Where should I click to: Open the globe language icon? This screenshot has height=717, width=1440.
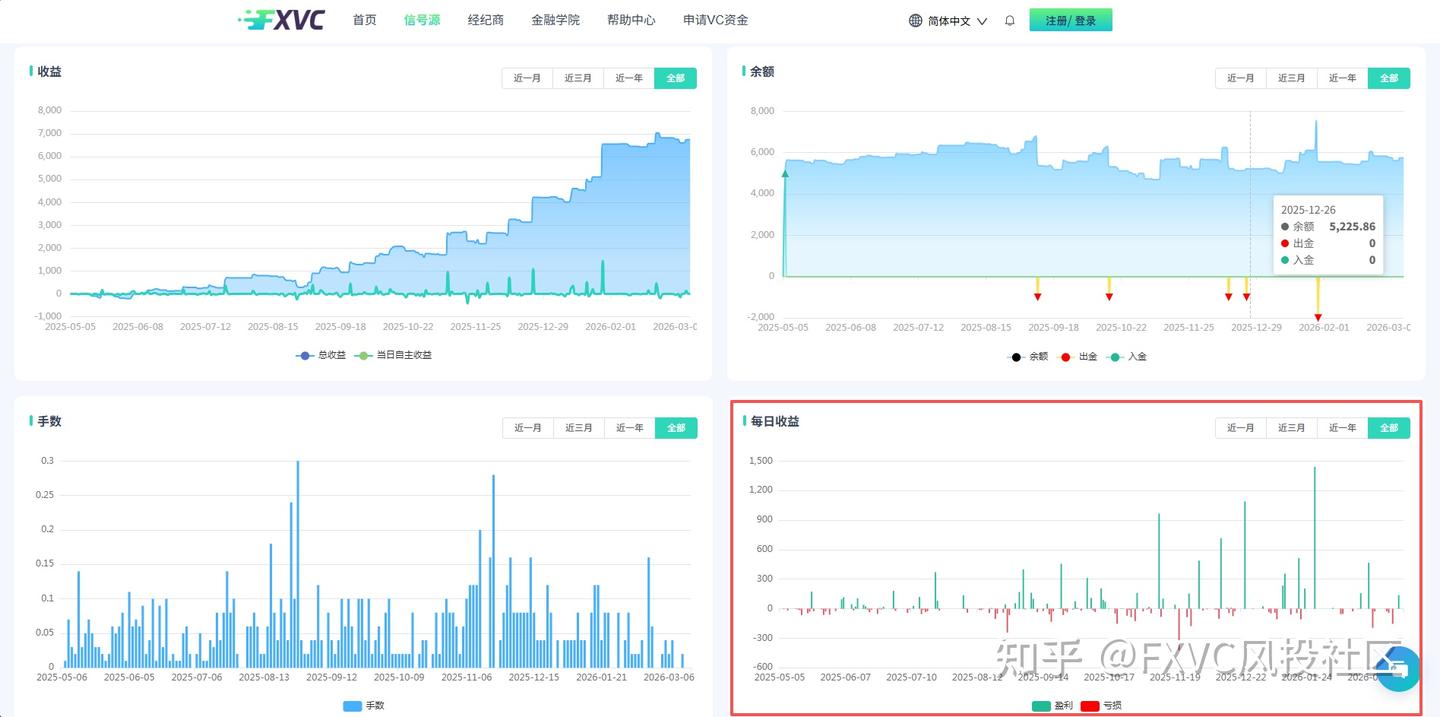click(x=914, y=20)
